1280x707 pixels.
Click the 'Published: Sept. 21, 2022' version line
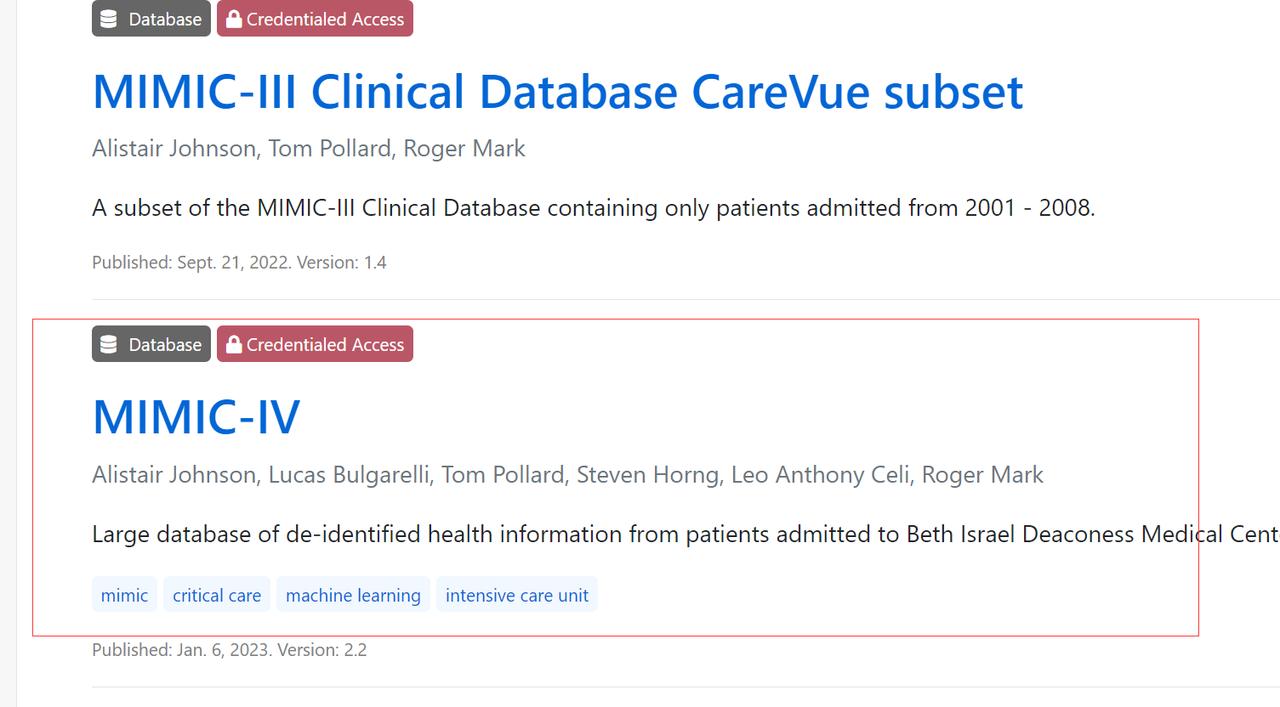coord(239,263)
